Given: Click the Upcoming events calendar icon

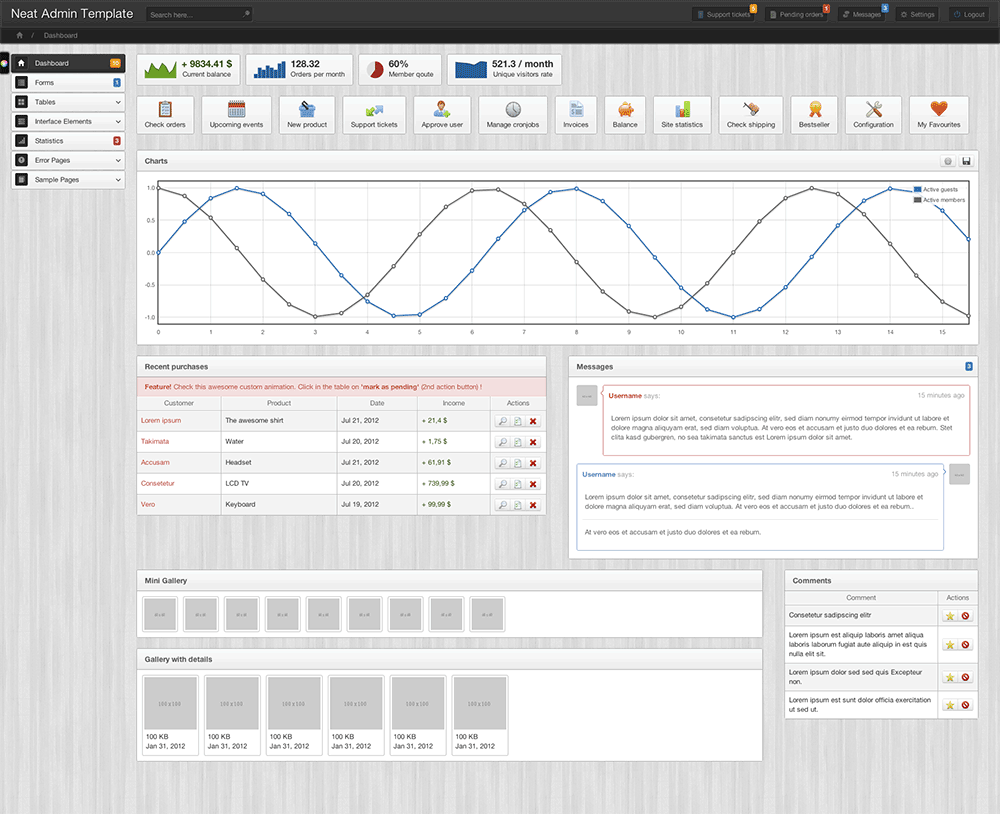Looking at the screenshot, I should pos(237,110).
